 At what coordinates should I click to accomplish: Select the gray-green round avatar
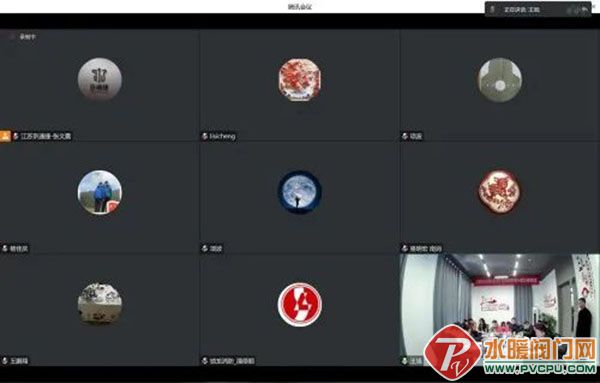500,80
